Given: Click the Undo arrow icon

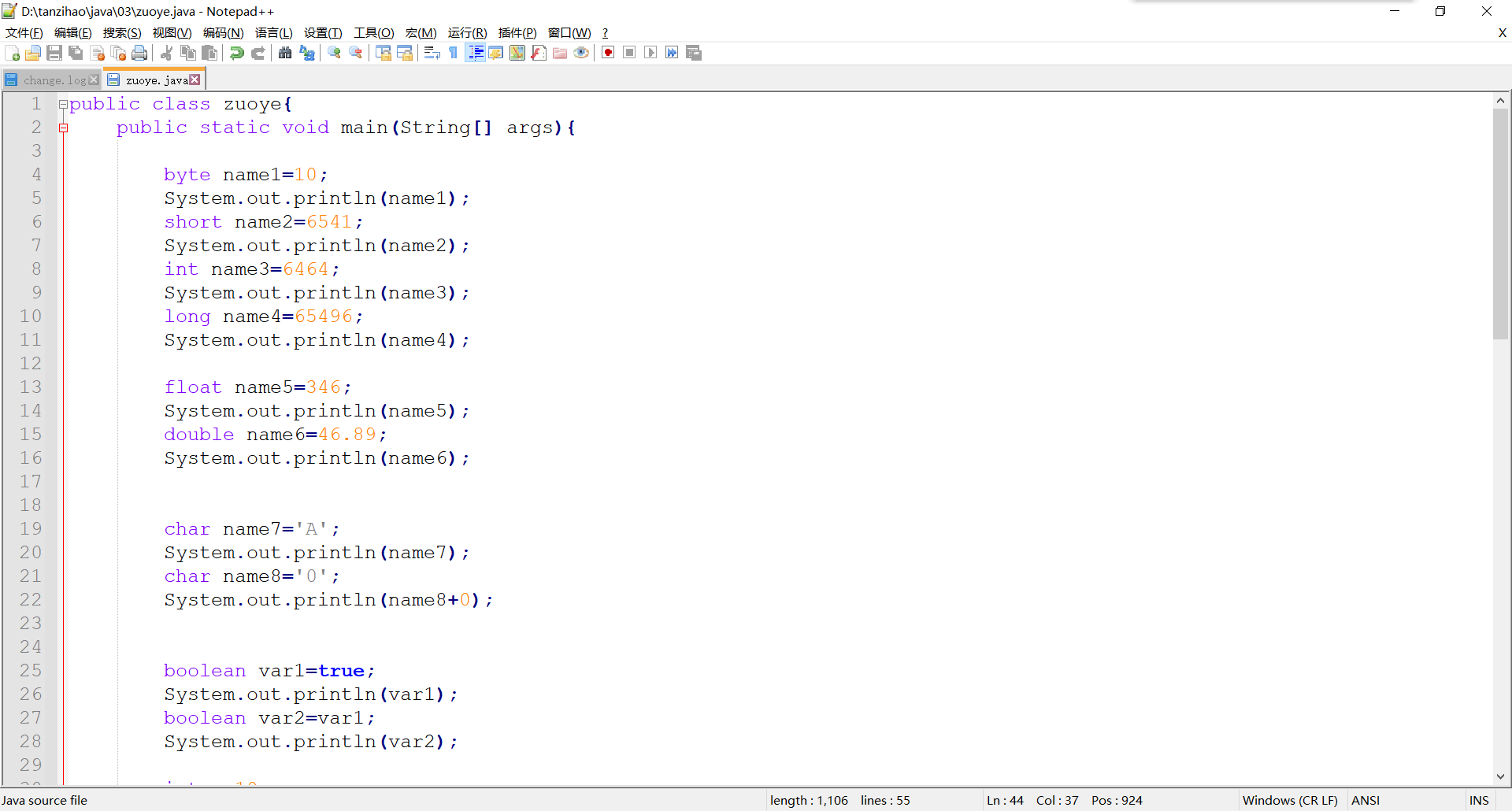Looking at the screenshot, I should coord(236,53).
